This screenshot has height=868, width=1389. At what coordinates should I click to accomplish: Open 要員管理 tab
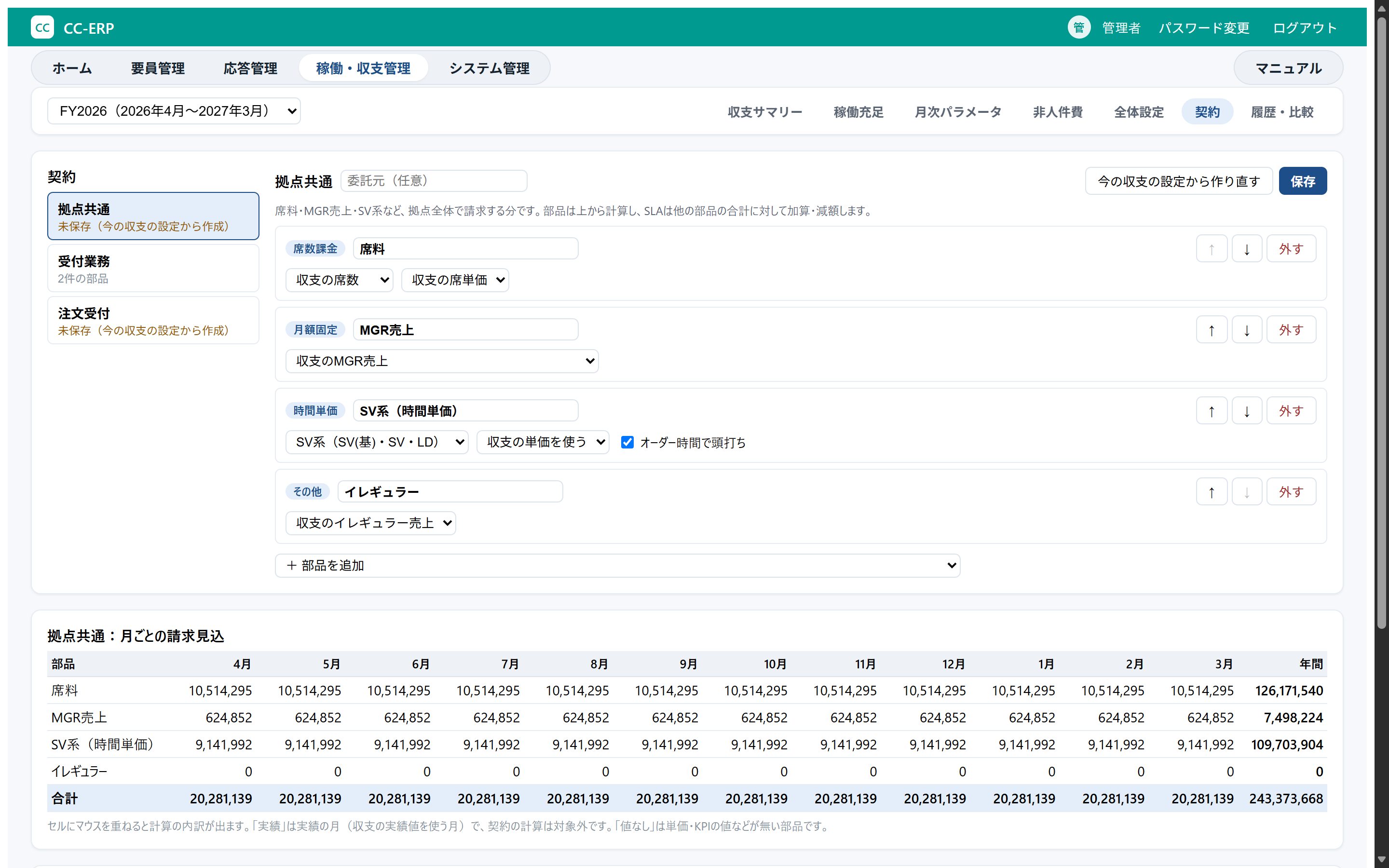(158, 68)
